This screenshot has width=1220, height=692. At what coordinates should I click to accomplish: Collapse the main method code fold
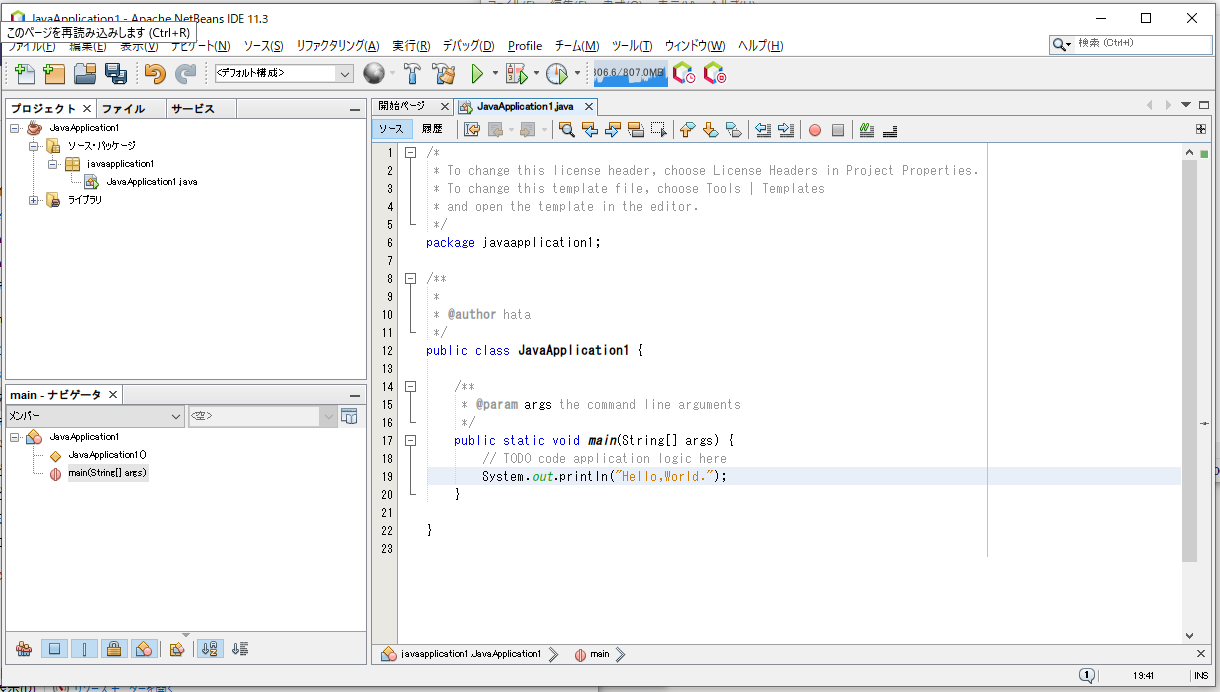click(410, 440)
